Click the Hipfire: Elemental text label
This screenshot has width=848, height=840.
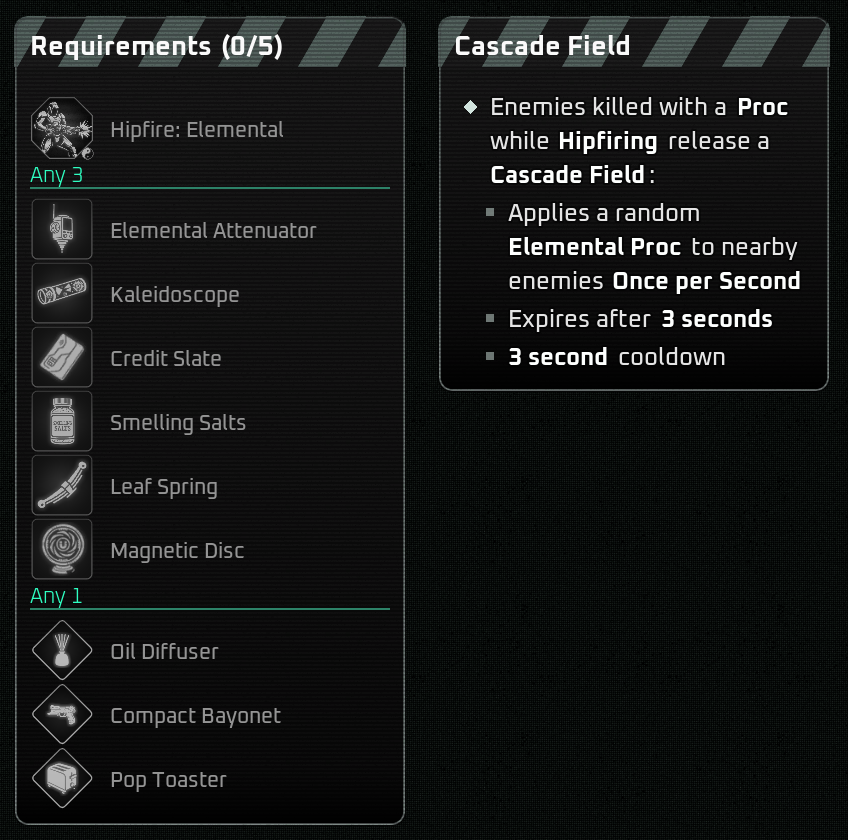197,130
